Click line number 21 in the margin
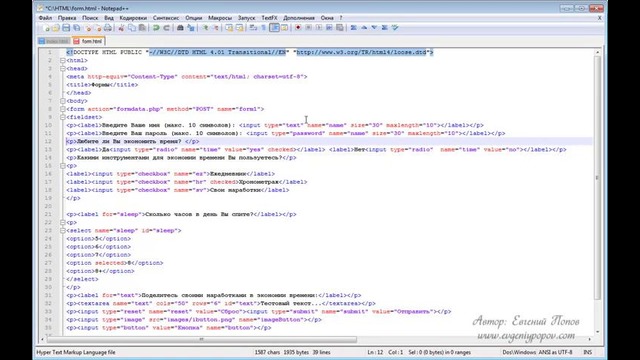 tap(48, 214)
